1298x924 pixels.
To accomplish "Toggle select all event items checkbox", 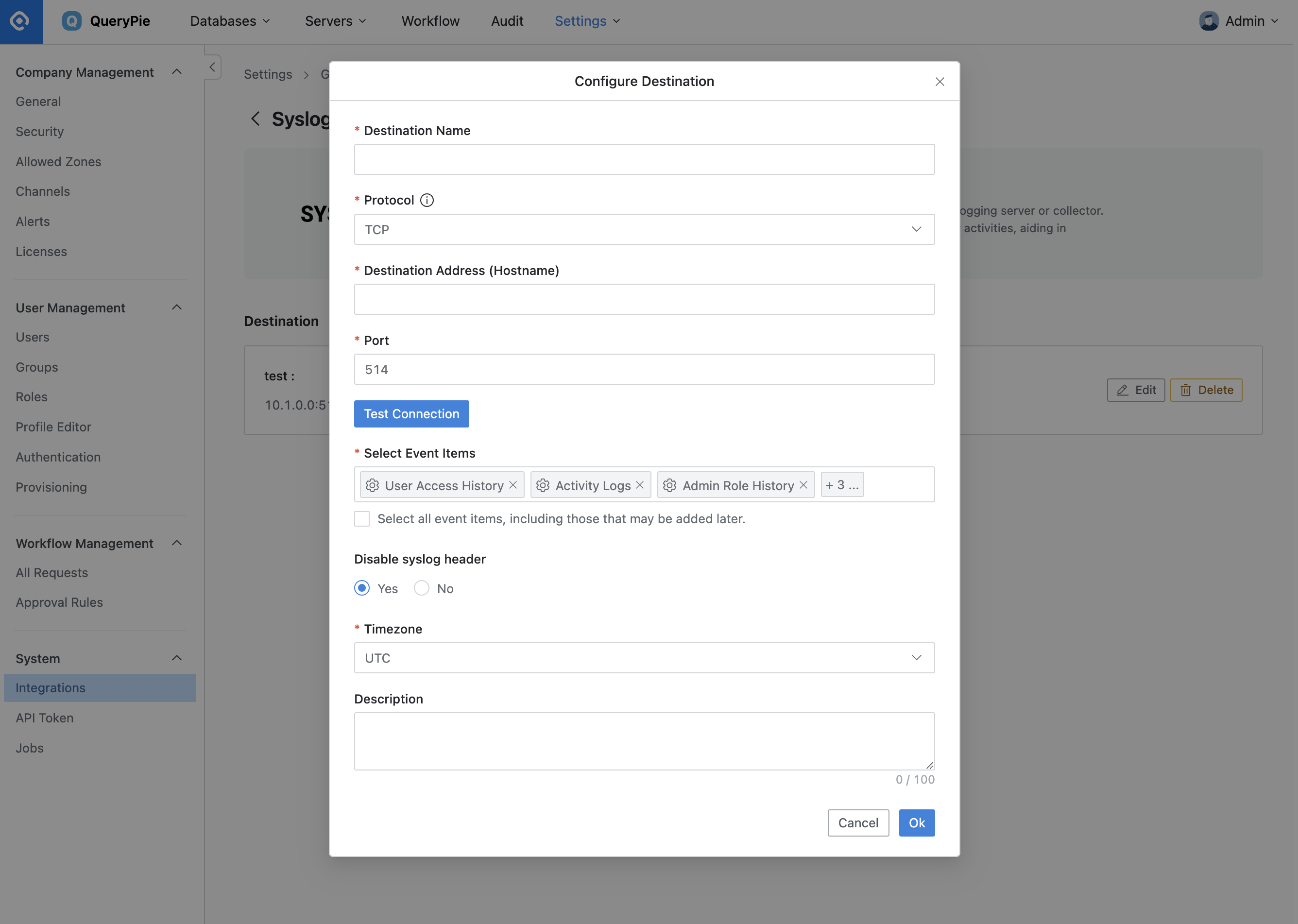I will point(362,518).
